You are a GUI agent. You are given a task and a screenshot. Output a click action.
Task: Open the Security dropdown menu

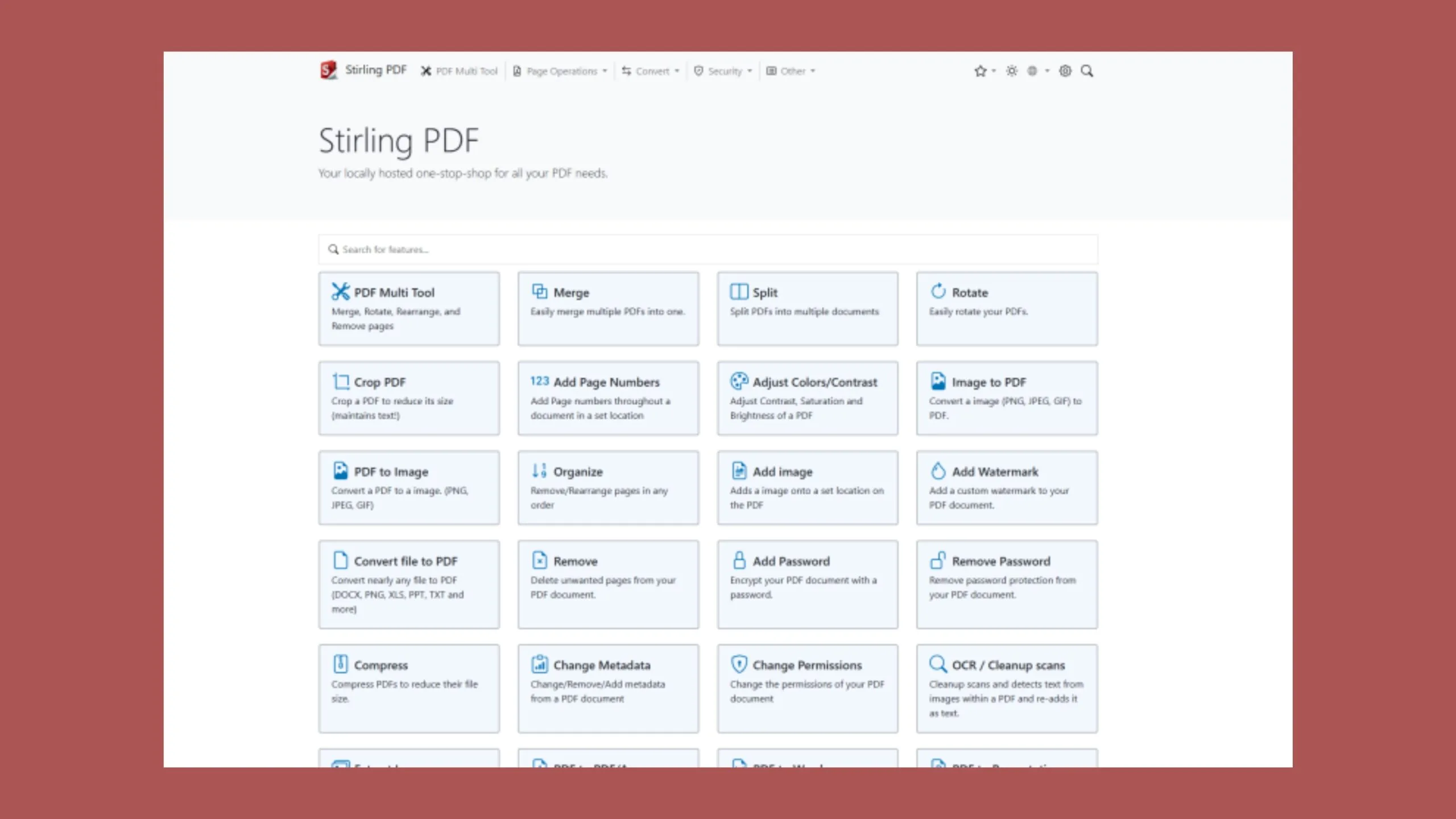[x=723, y=71]
